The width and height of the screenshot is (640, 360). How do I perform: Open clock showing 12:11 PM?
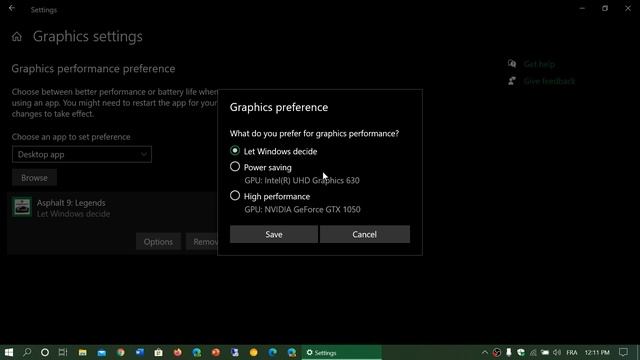597,352
